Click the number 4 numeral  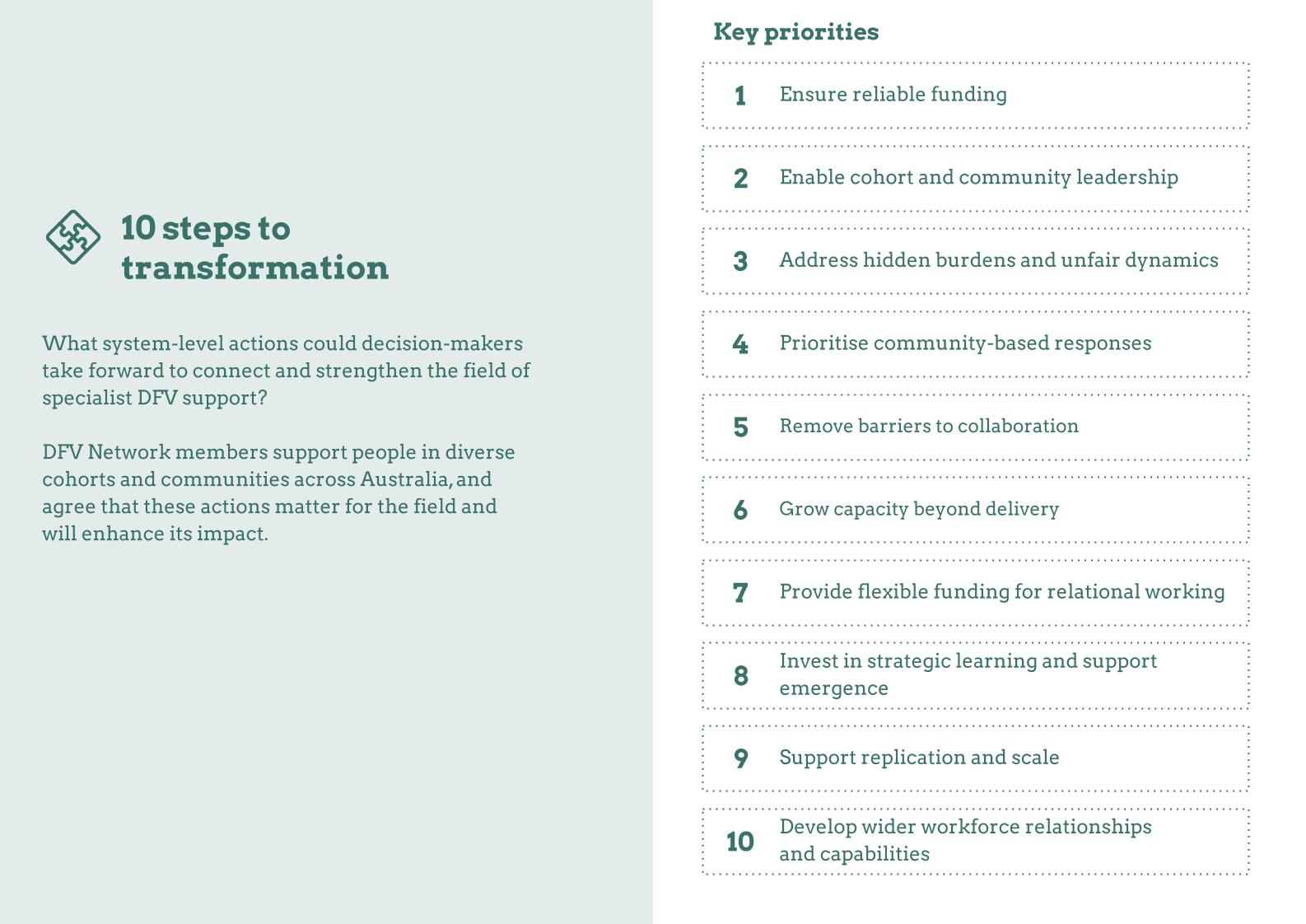coord(740,344)
